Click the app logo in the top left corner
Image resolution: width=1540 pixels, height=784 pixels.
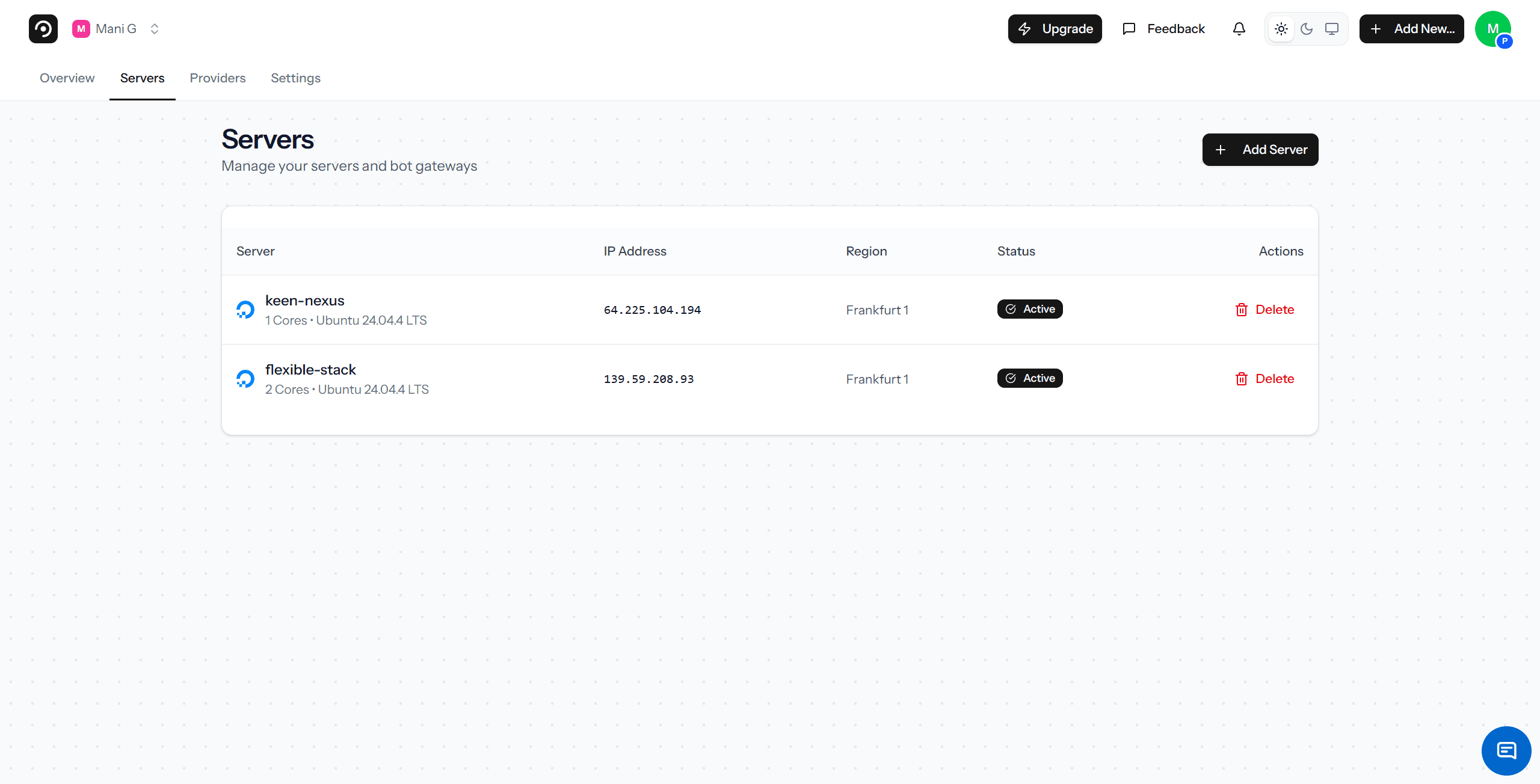[x=43, y=28]
